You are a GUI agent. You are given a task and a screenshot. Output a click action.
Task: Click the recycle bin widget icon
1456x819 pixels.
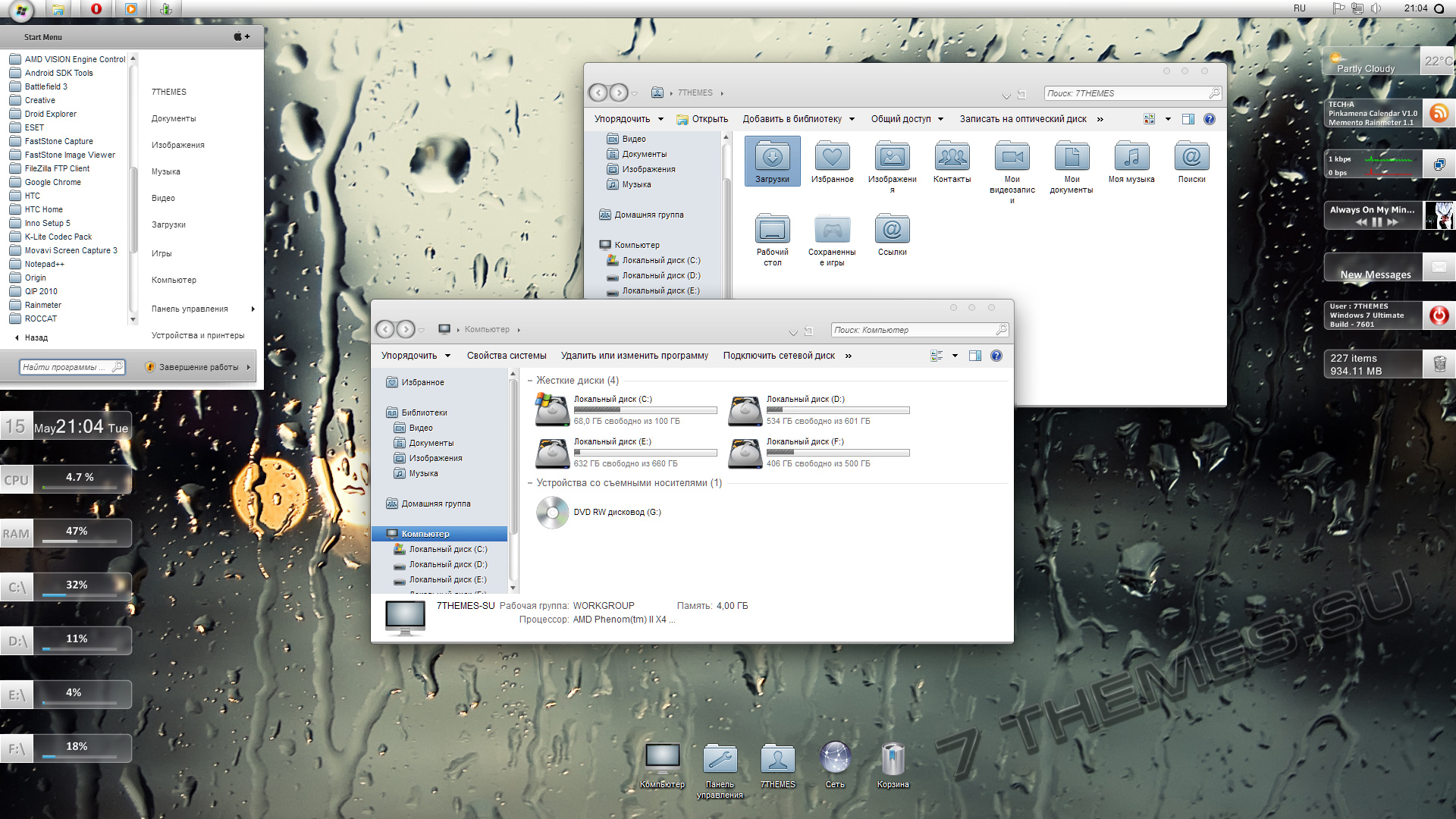coord(1439,364)
